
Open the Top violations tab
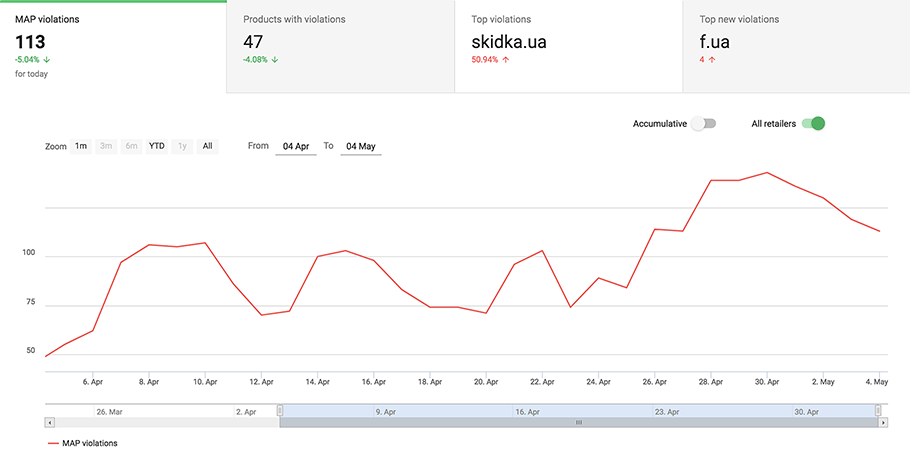(569, 46)
